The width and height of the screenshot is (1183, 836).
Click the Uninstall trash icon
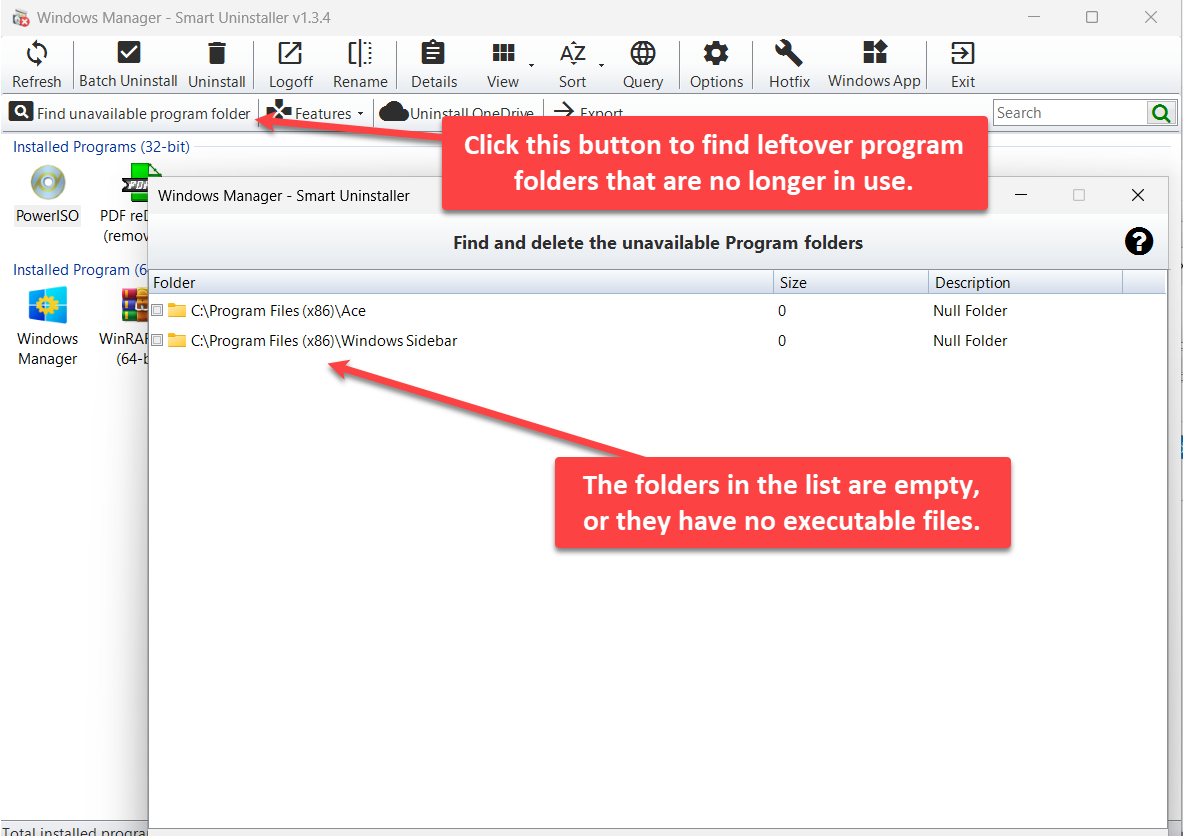coord(217,53)
